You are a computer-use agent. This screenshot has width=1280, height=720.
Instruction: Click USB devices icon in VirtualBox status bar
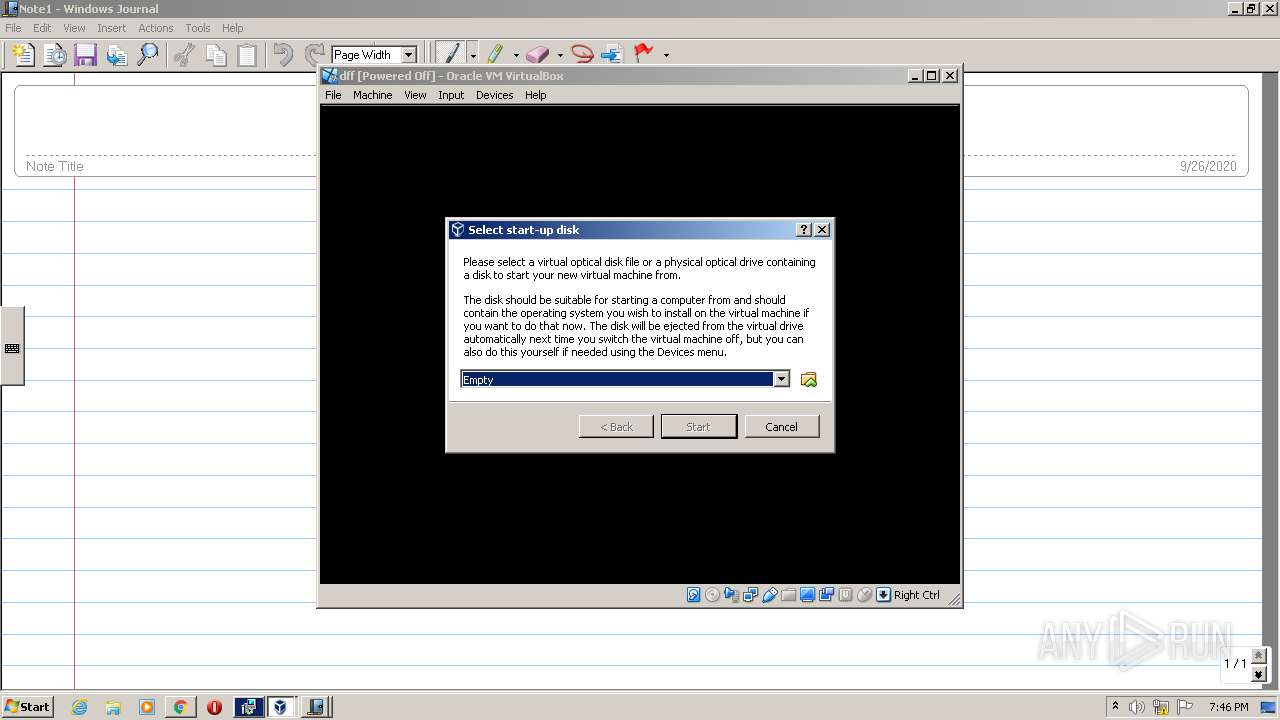point(769,595)
